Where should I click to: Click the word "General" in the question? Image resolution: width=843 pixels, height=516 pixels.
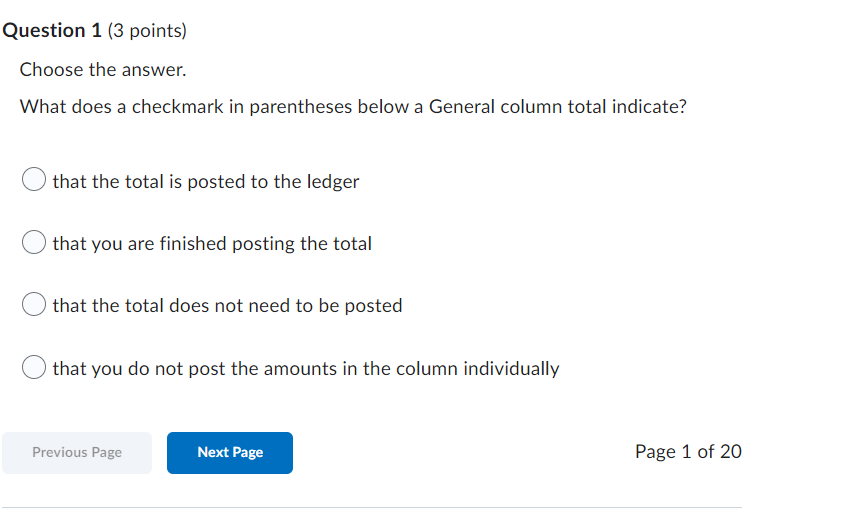pos(461,106)
